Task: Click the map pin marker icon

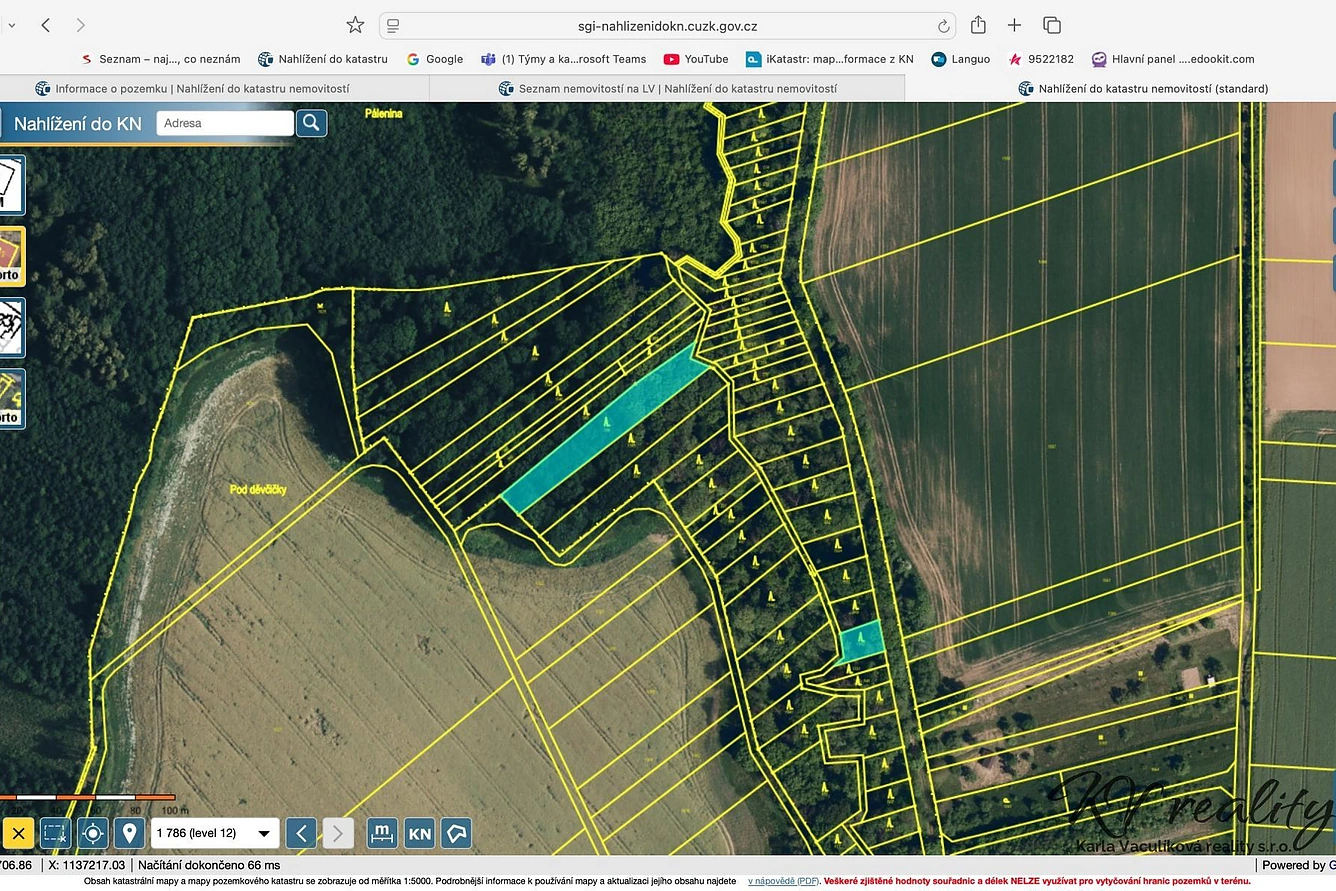Action: (x=129, y=833)
